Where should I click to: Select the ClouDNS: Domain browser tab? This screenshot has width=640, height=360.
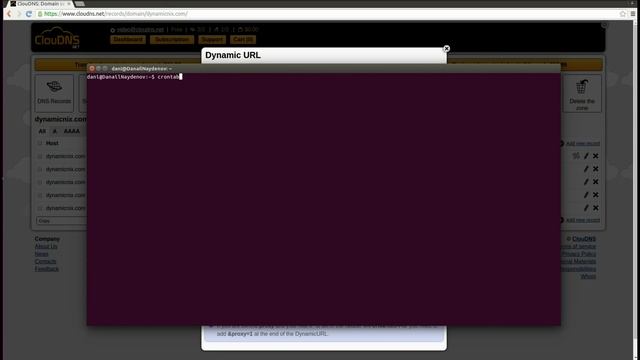(x=41, y=4)
